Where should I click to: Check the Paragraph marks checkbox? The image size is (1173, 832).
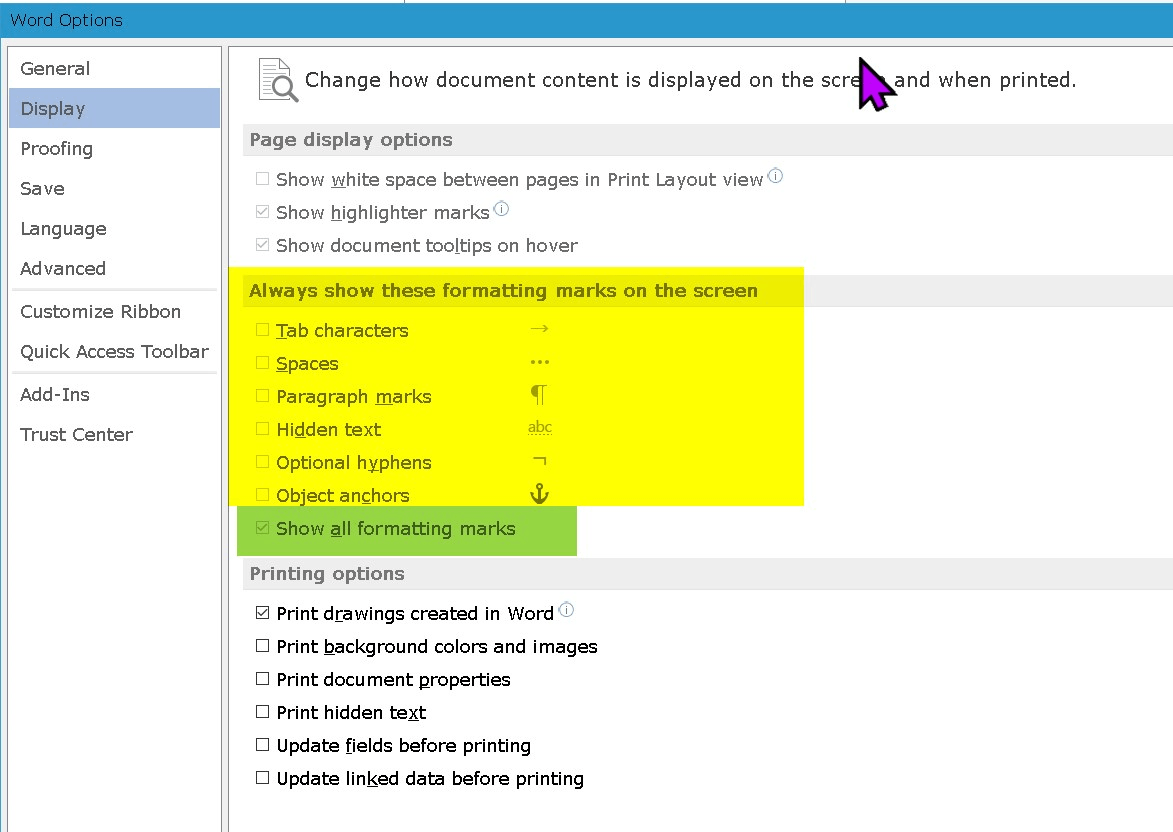262,396
